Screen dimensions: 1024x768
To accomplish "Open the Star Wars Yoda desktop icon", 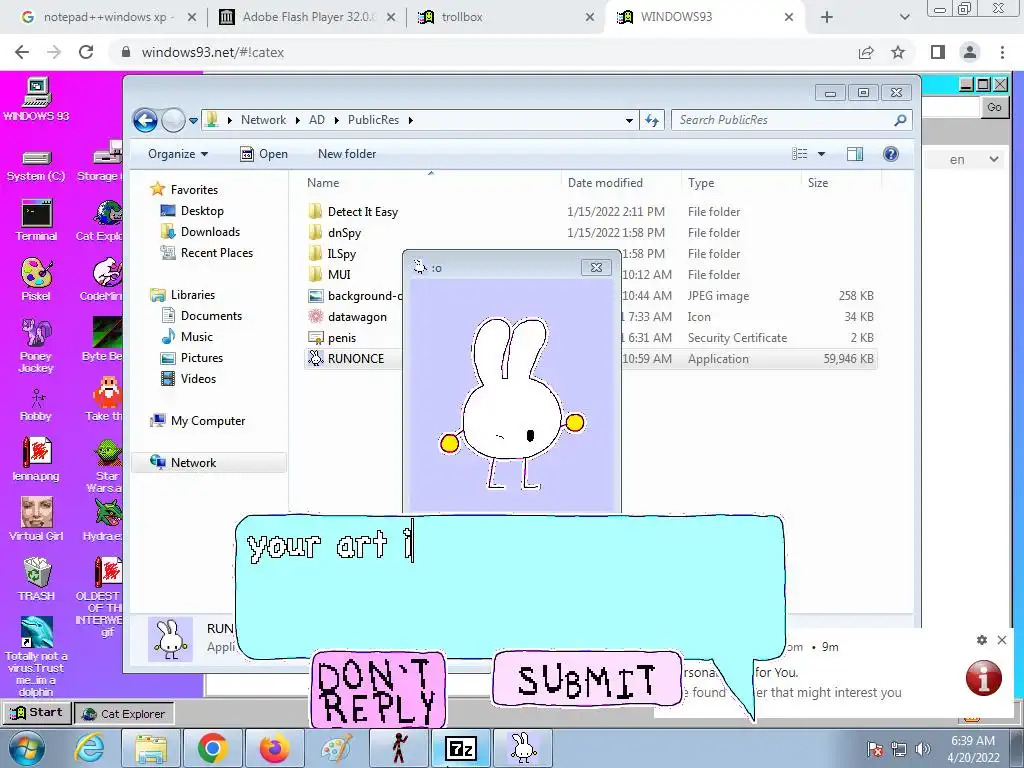I will 104,466.
